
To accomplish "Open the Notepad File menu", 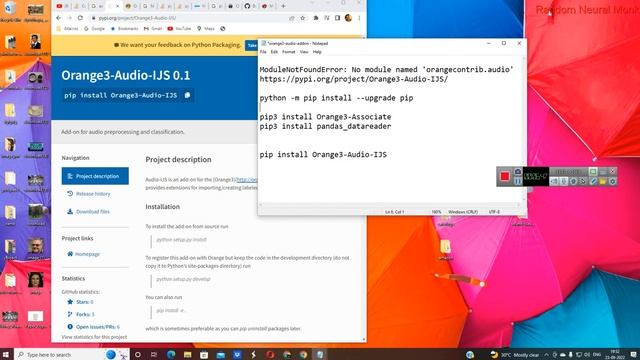I will (x=263, y=52).
